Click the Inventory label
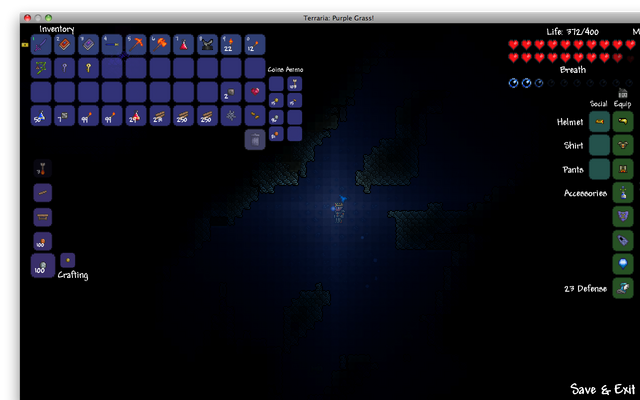Screen dimensions: 640x400 coord(57,29)
